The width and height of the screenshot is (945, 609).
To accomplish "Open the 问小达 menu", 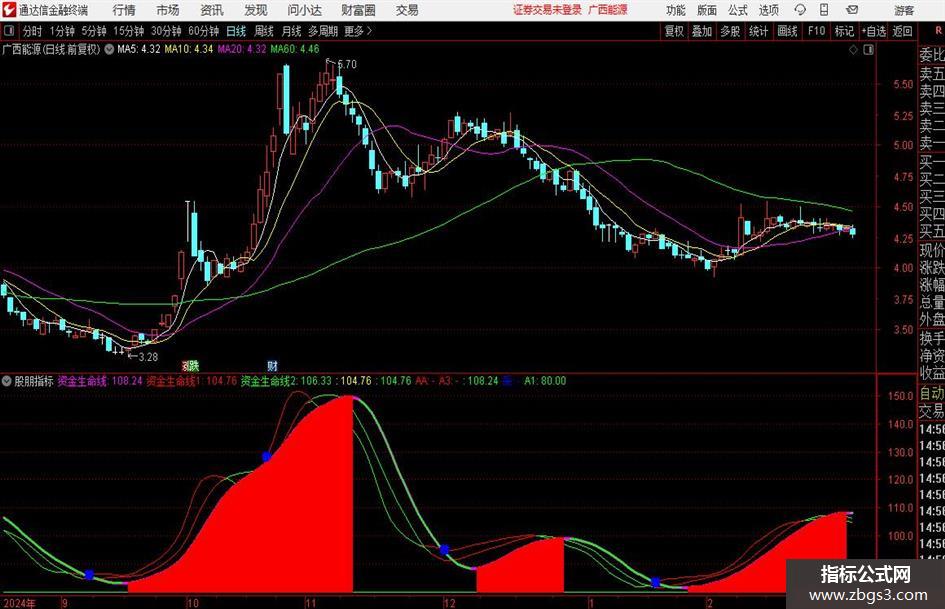I will click(x=304, y=10).
